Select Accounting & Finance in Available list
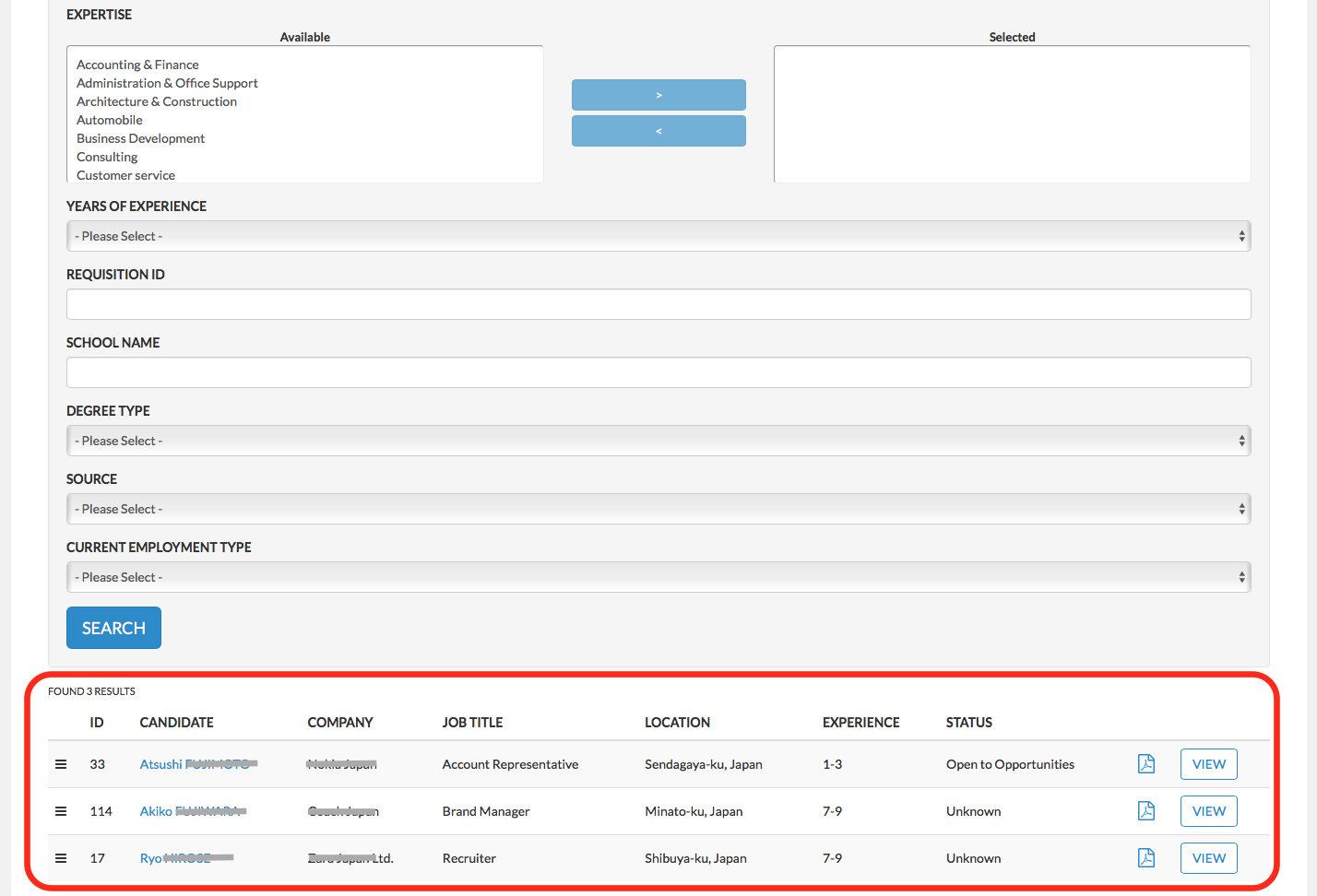 (137, 65)
